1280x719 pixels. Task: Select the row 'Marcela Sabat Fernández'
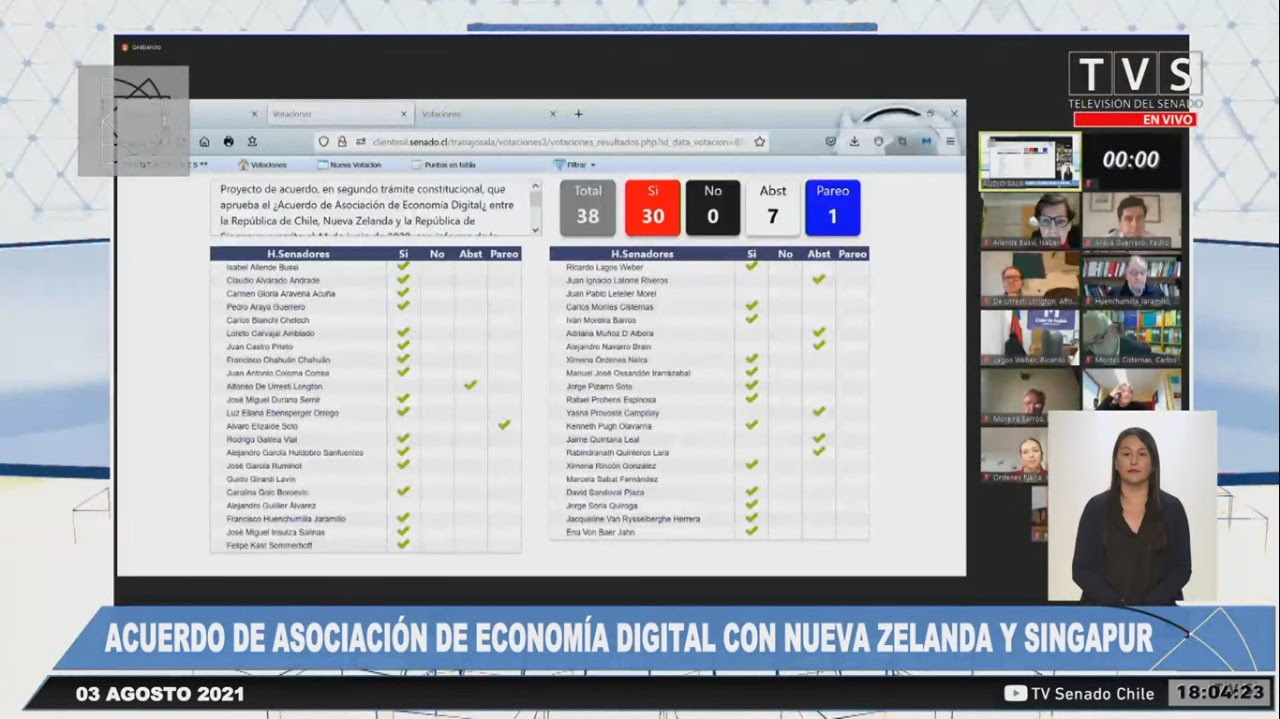pyautogui.click(x=709, y=479)
